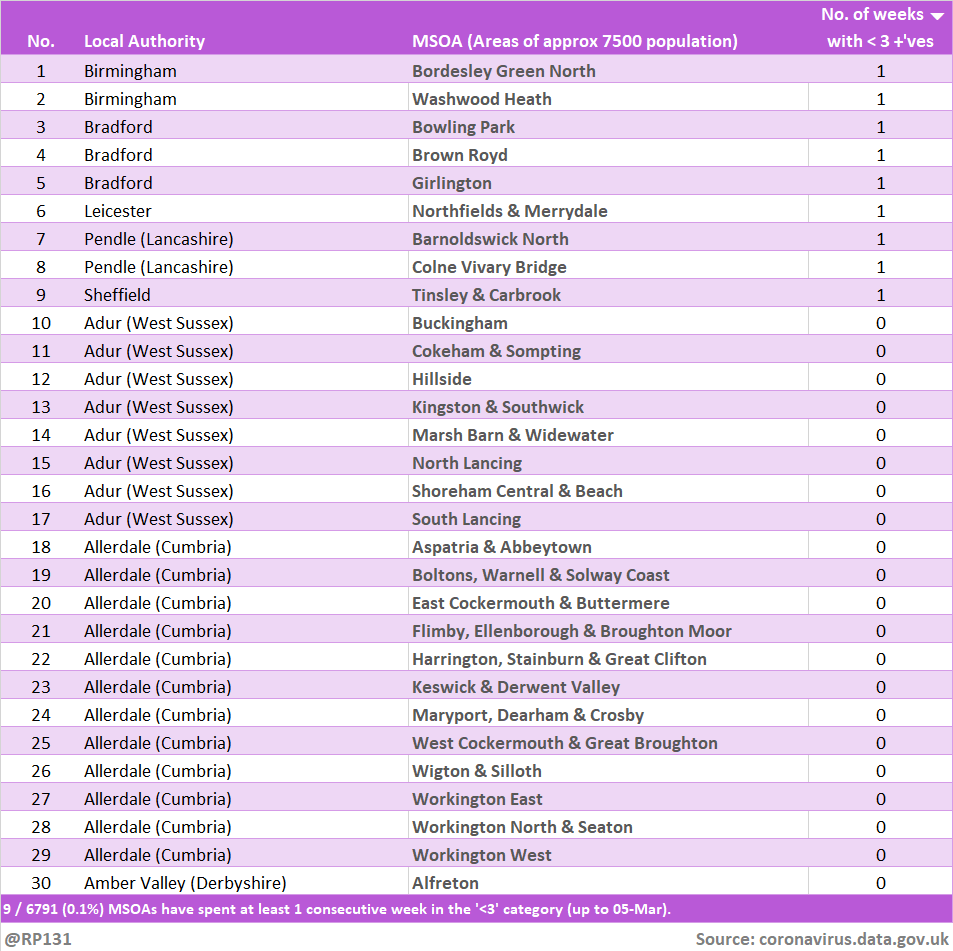Viewport: 953px width, 951px height.
Task: Open the sort dropdown on 'No. of weeks' column
Action: click(x=936, y=14)
